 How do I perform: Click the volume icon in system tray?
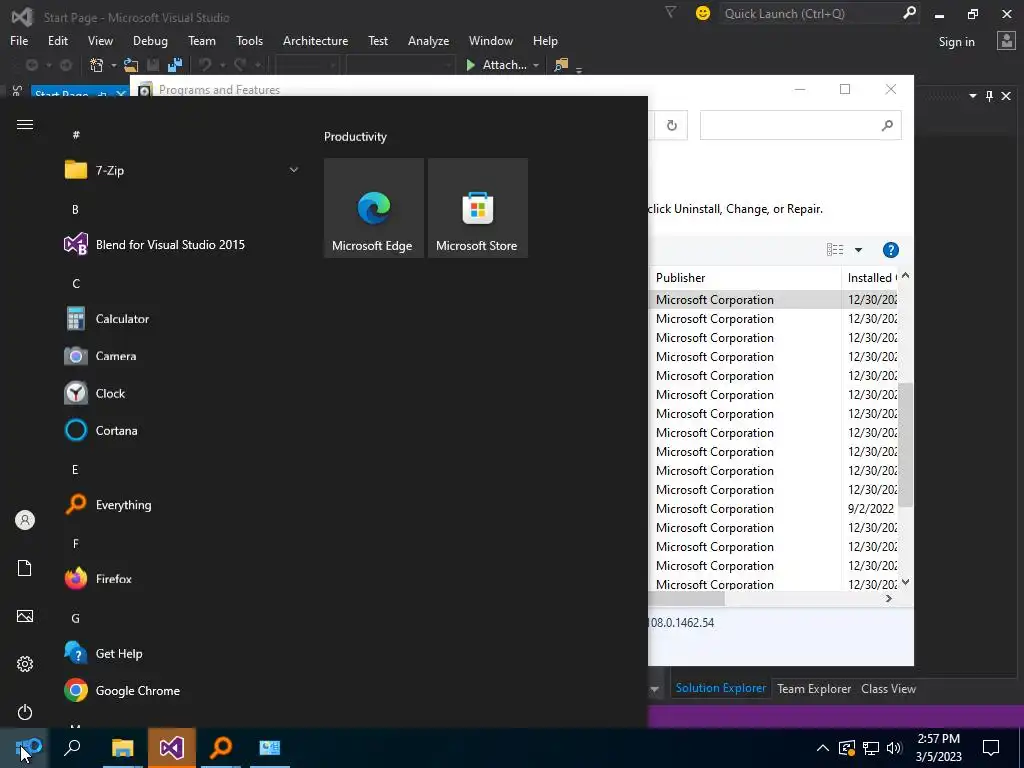[x=894, y=748]
